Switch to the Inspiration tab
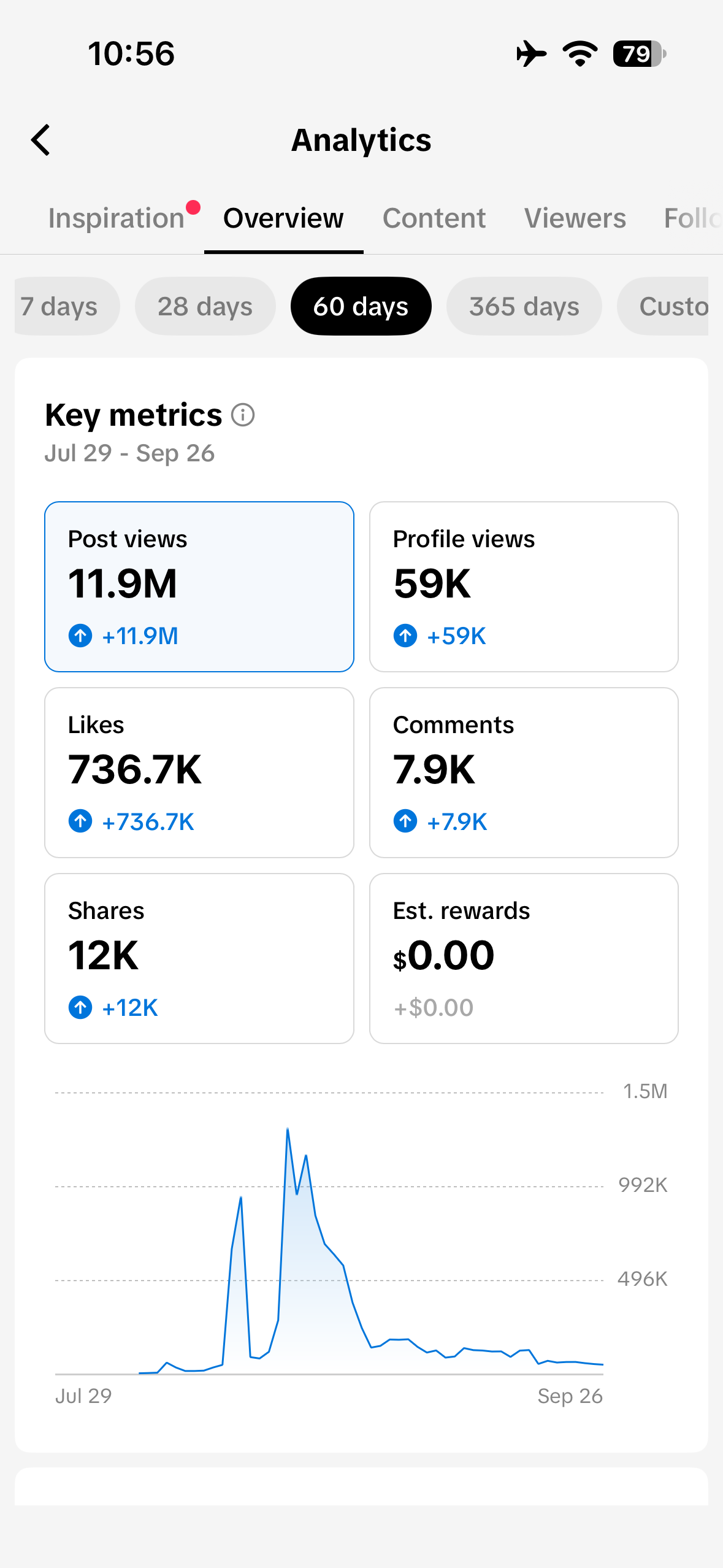This screenshot has width=723, height=1568. point(117,218)
